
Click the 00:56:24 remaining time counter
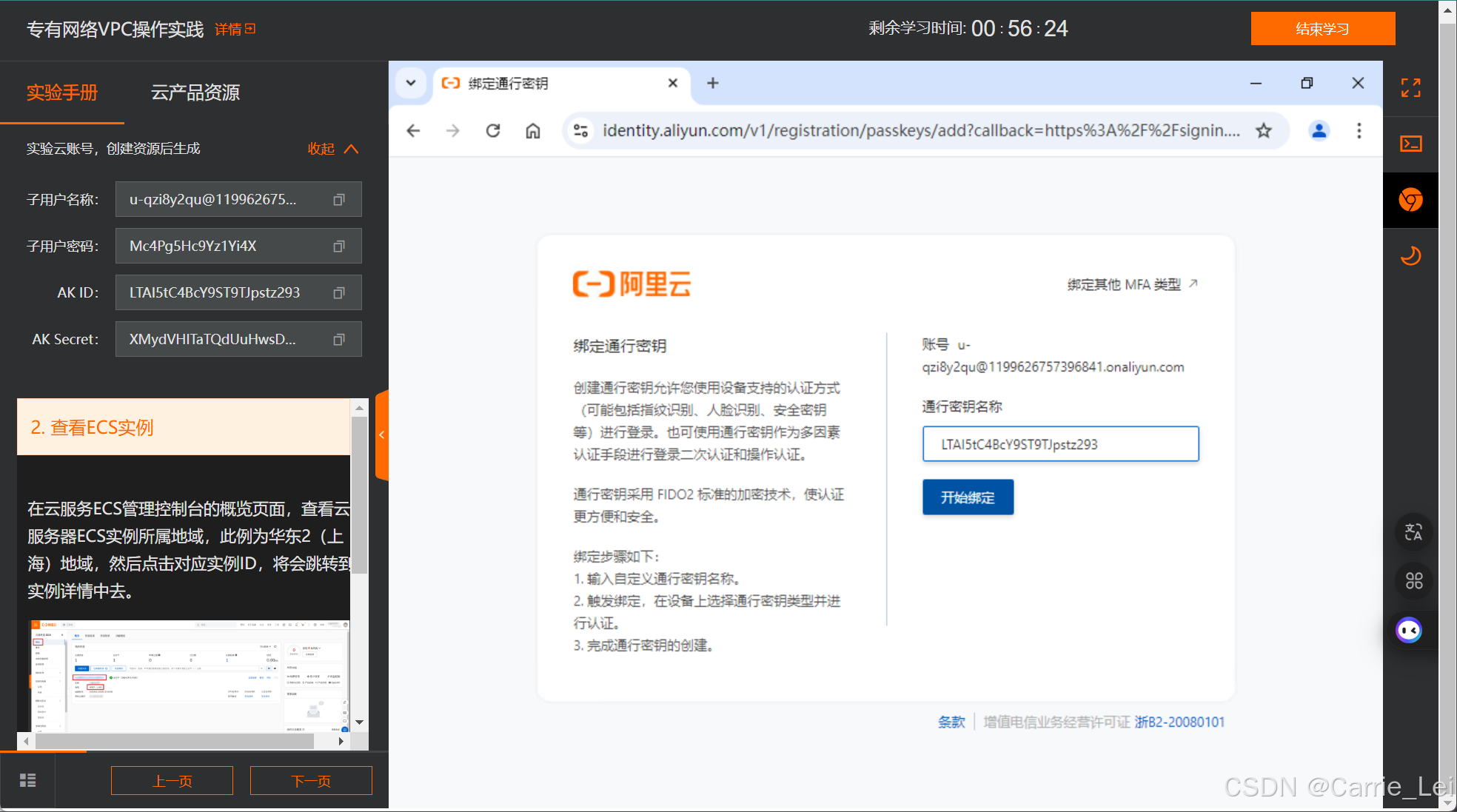pos(1019,29)
